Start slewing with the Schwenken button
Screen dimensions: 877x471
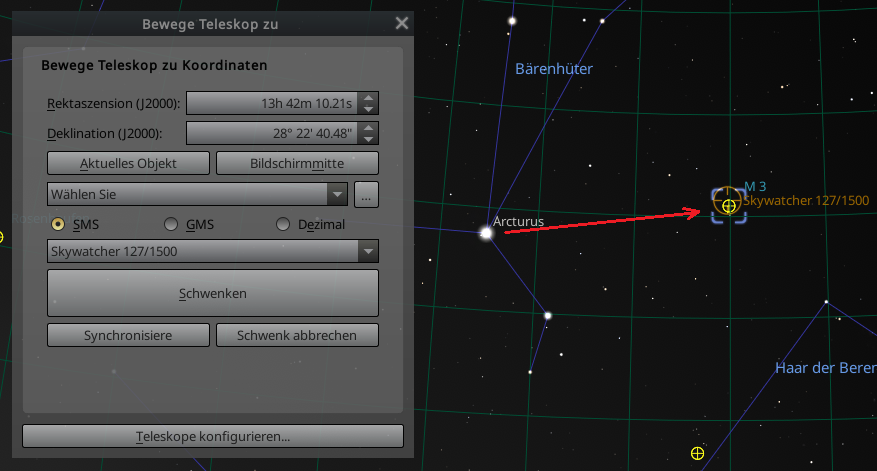click(213, 293)
